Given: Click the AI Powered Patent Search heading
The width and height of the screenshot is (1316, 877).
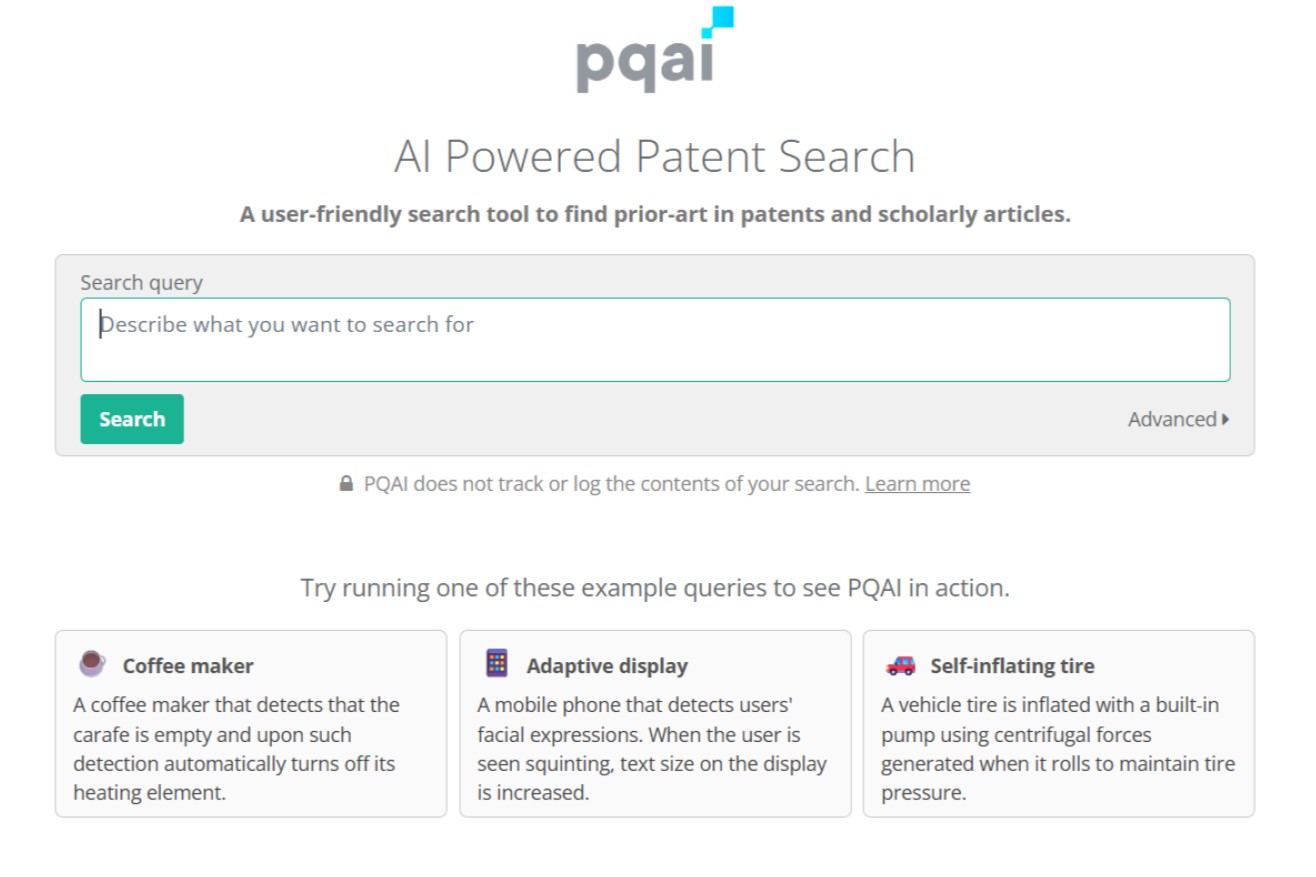Looking at the screenshot, I should click(655, 157).
